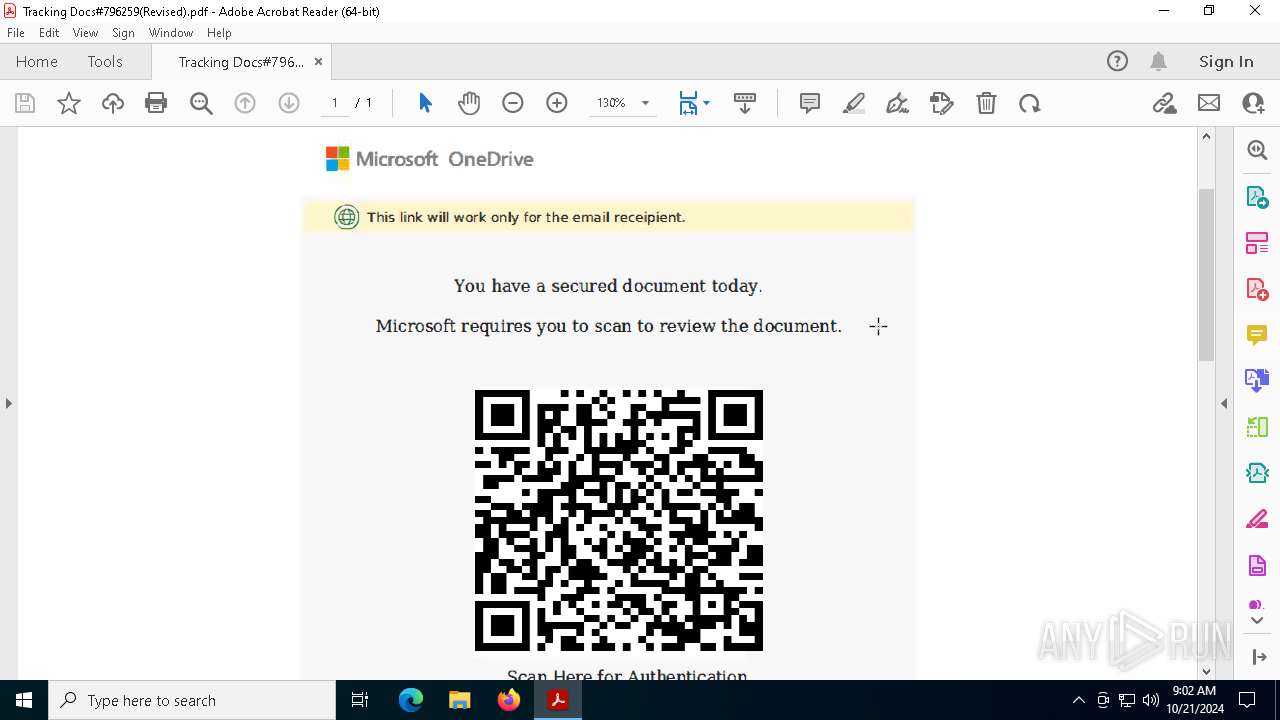Click scrollbar up arrow of document
Viewport: 1280px width, 720px height.
click(1206, 136)
